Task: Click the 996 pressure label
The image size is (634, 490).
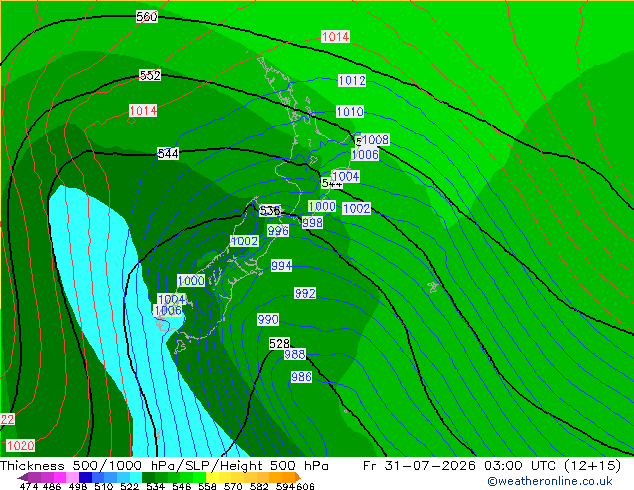Action: pos(278,231)
